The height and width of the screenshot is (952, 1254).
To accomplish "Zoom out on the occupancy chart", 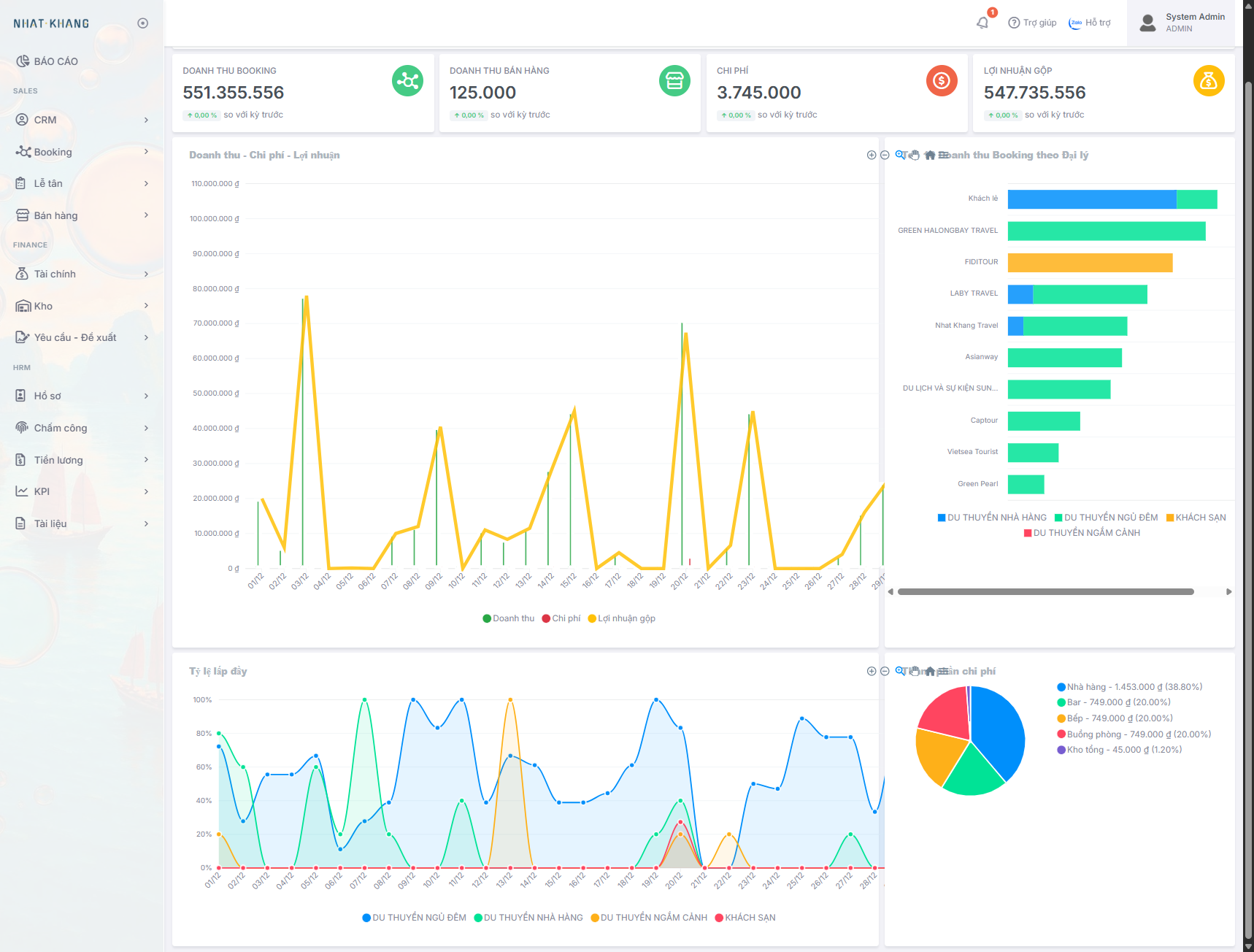I will click(x=885, y=671).
